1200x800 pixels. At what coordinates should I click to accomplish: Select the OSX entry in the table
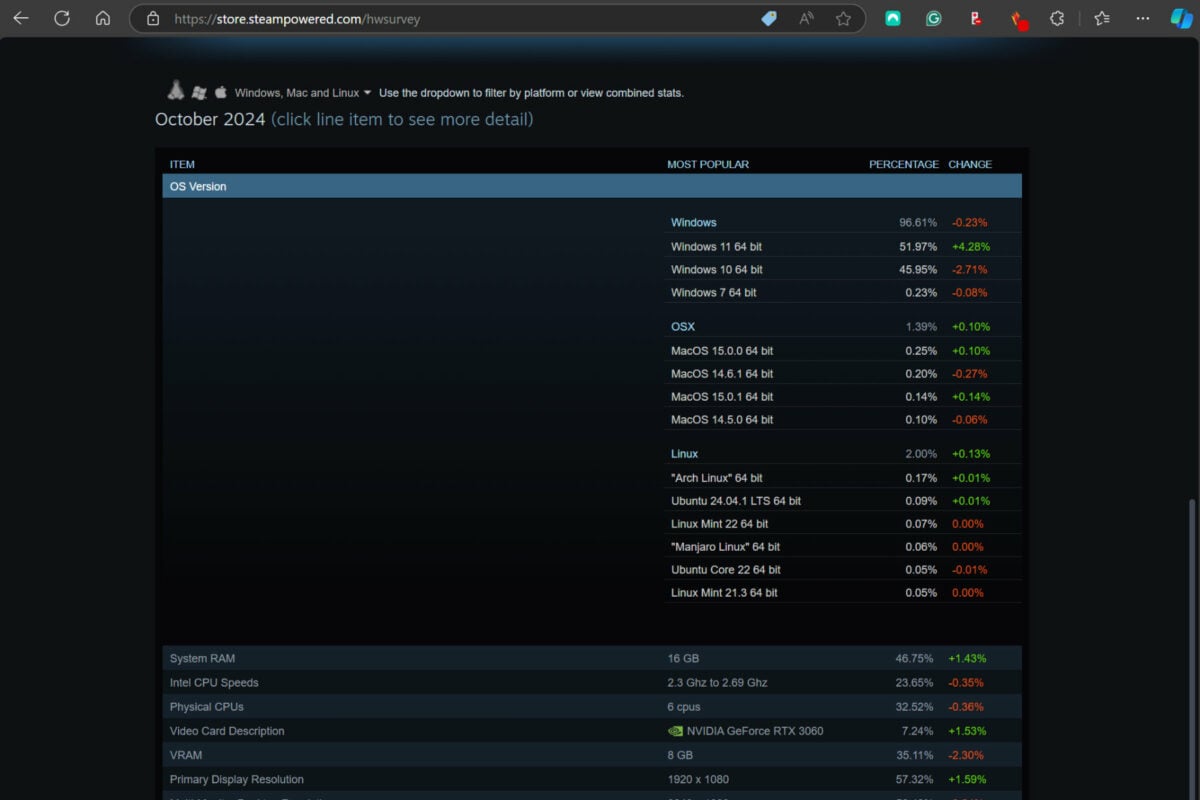[x=682, y=326]
